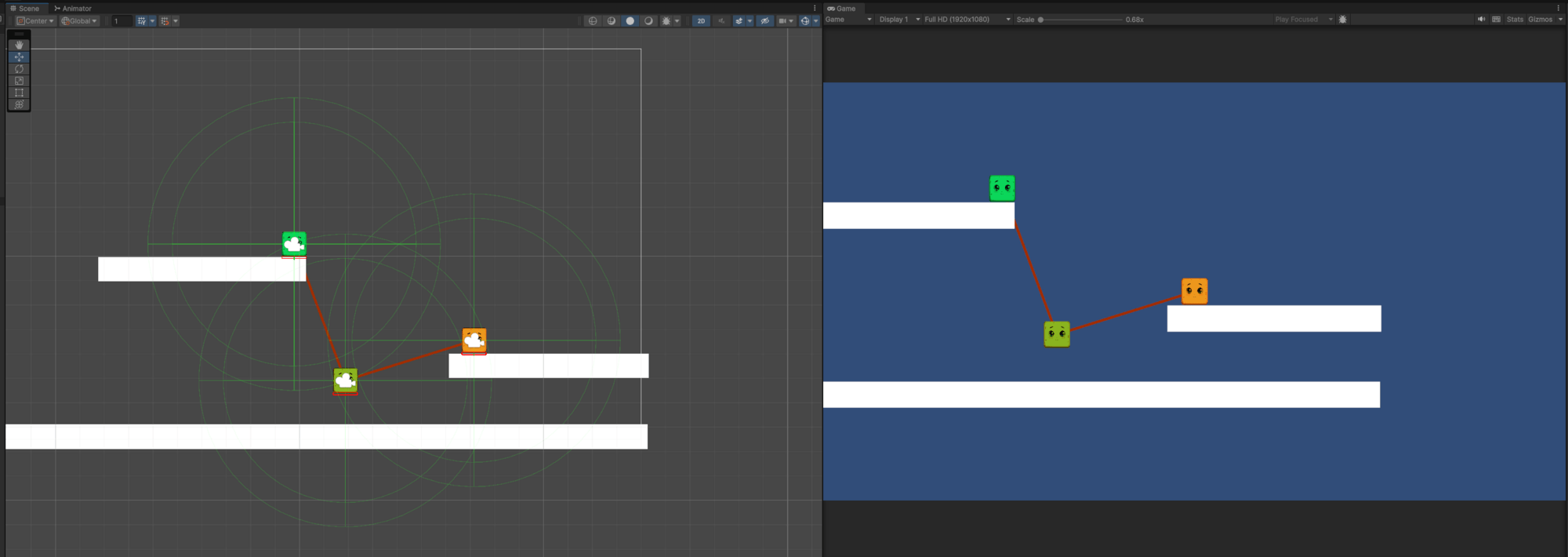Switch Scene to wireframe draw mode
The image size is (1568, 557).
tap(593, 21)
